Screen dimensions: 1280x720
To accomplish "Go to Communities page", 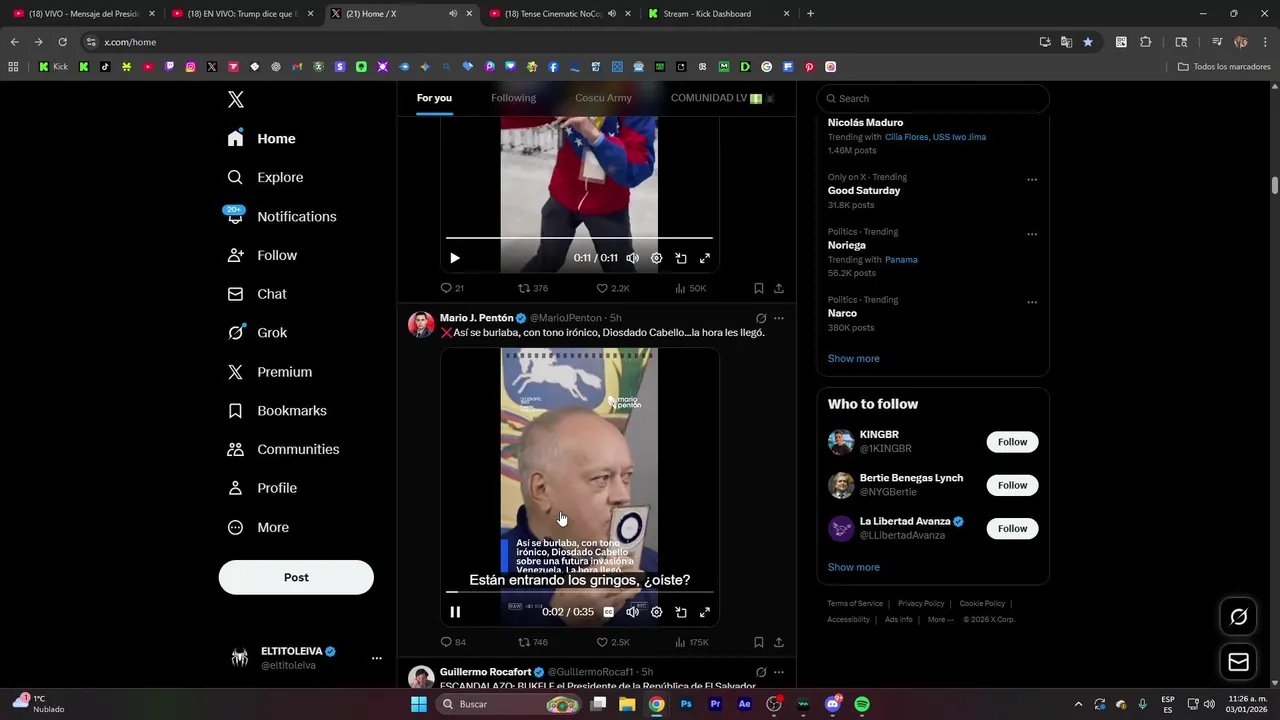I will pos(283,449).
